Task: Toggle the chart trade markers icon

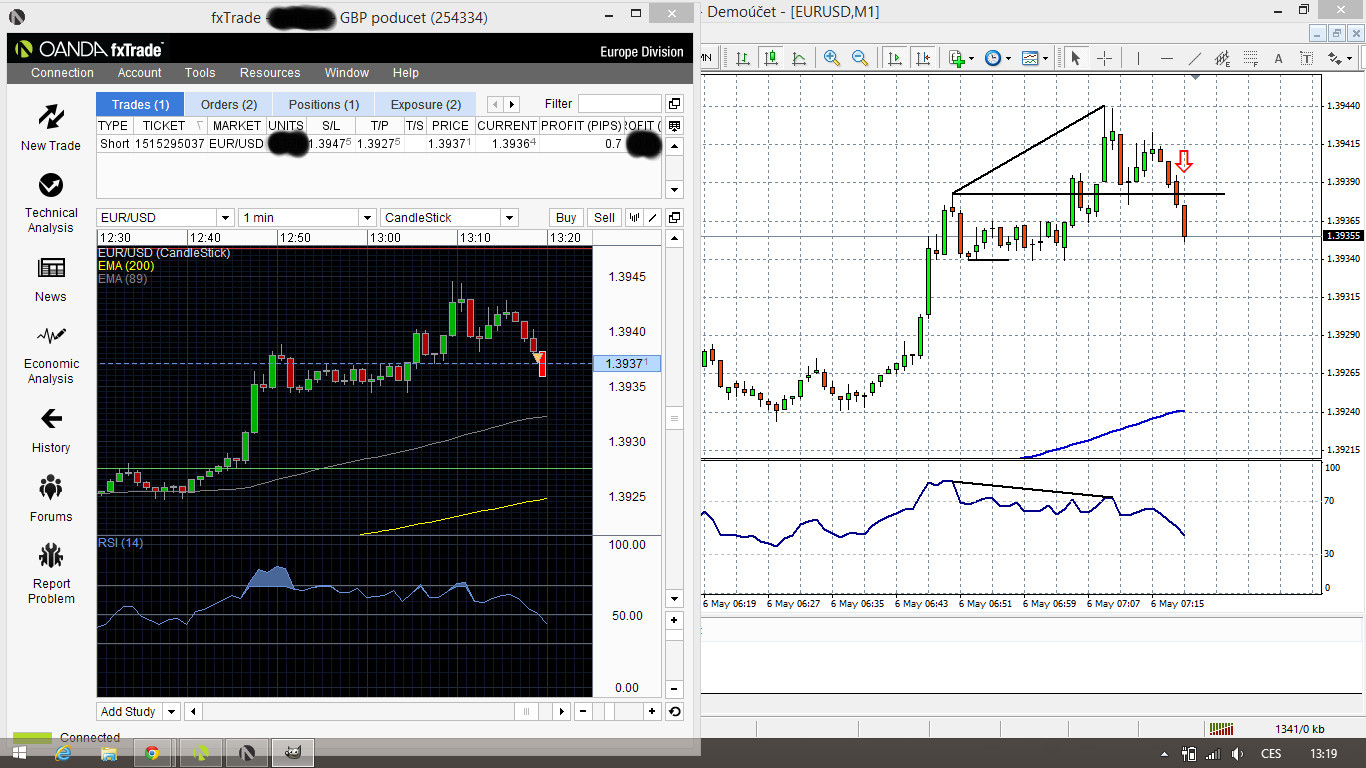Action: 634,217
